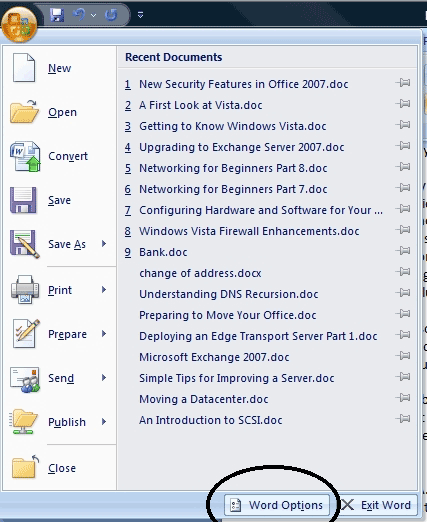The height and width of the screenshot is (522, 427).
Task: Open Understanding DNS Recursion.doc
Action: pos(229,294)
